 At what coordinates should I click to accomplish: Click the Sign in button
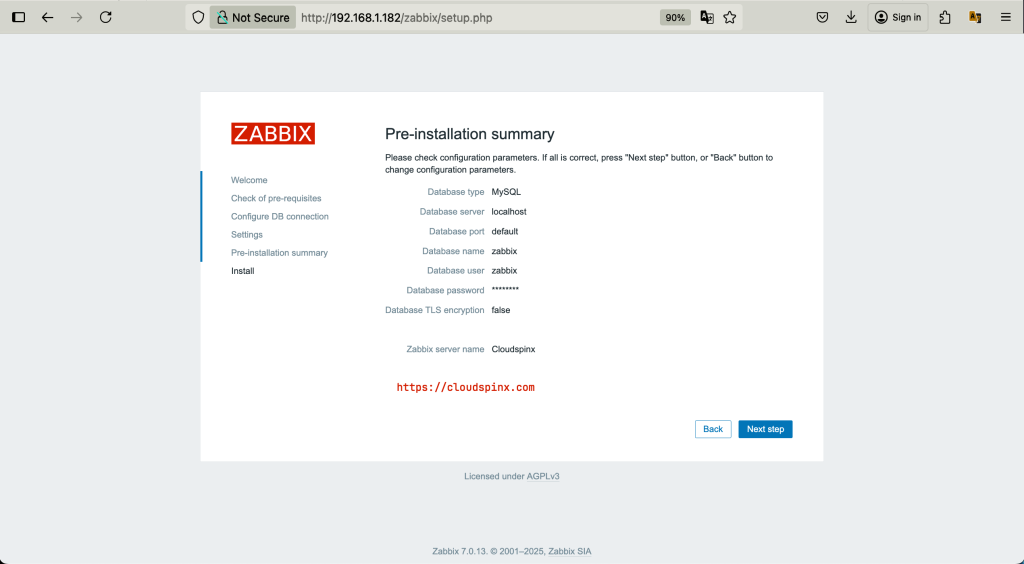click(x=898, y=18)
